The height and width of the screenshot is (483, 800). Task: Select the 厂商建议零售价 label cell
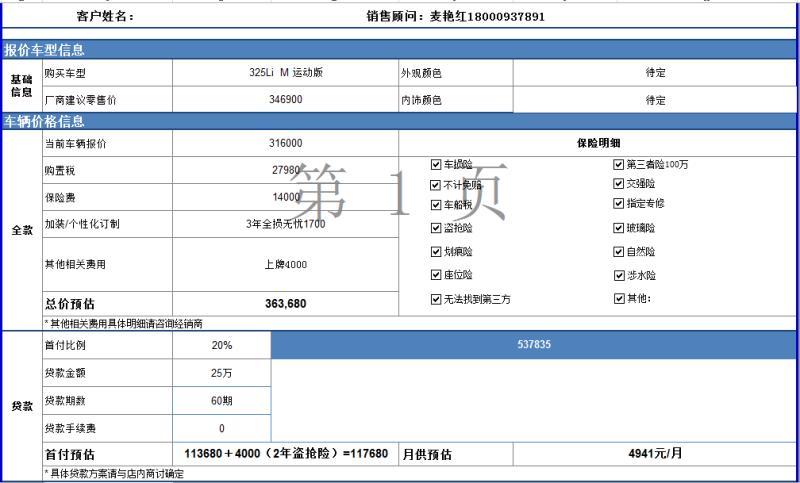pyautogui.click(x=108, y=99)
